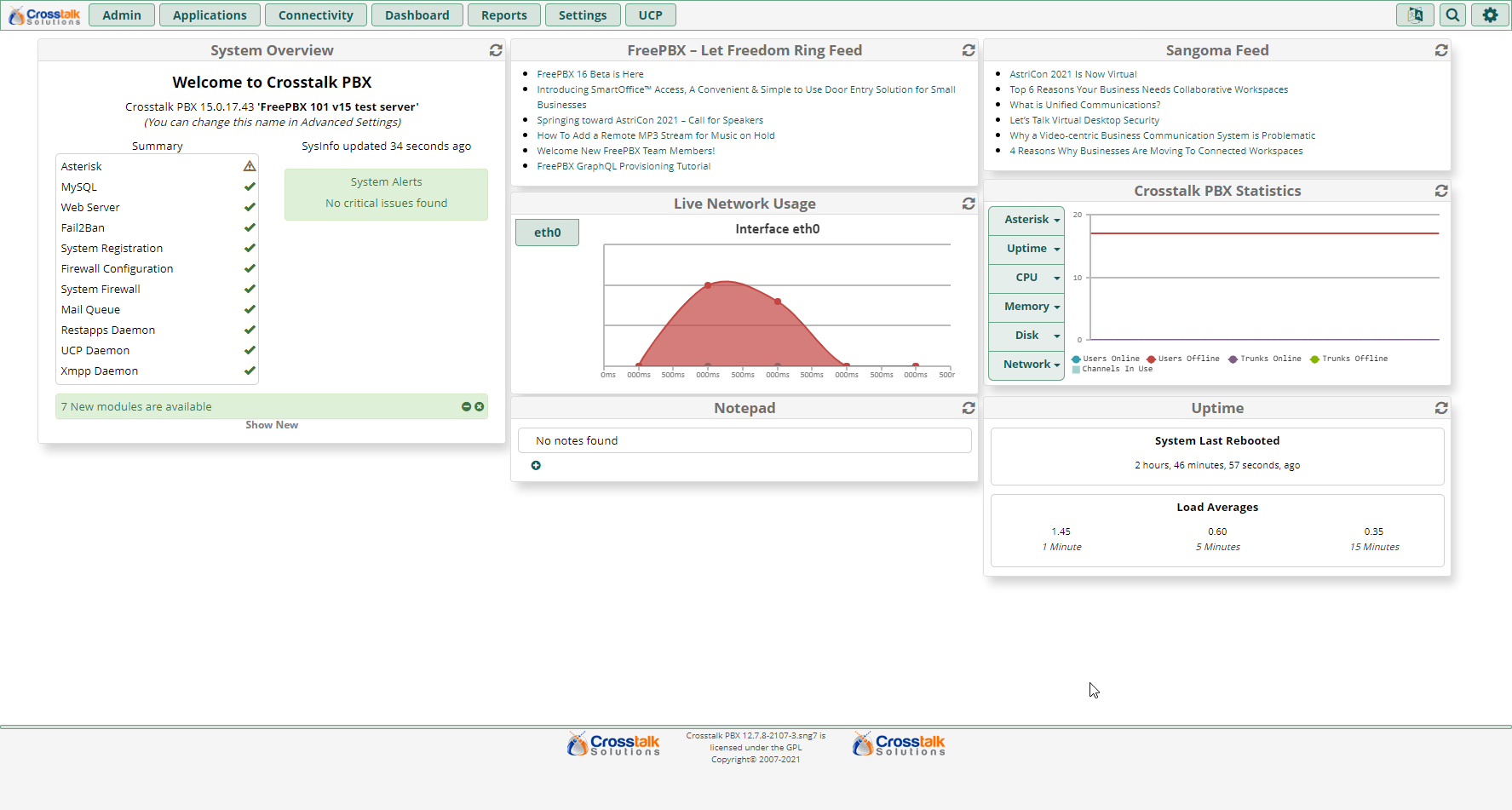Click the Fail2Ban status checkmark
This screenshot has width=1512, height=810.
pos(250,227)
